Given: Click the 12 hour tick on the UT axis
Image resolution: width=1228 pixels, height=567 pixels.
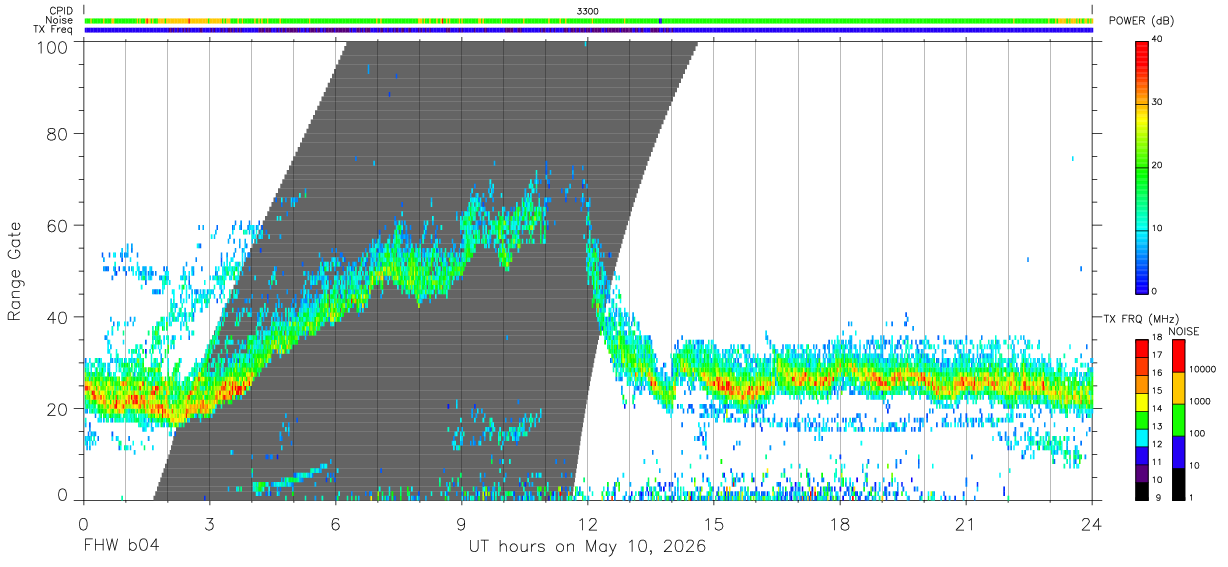Looking at the screenshot, I should pyautogui.click(x=588, y=523).
